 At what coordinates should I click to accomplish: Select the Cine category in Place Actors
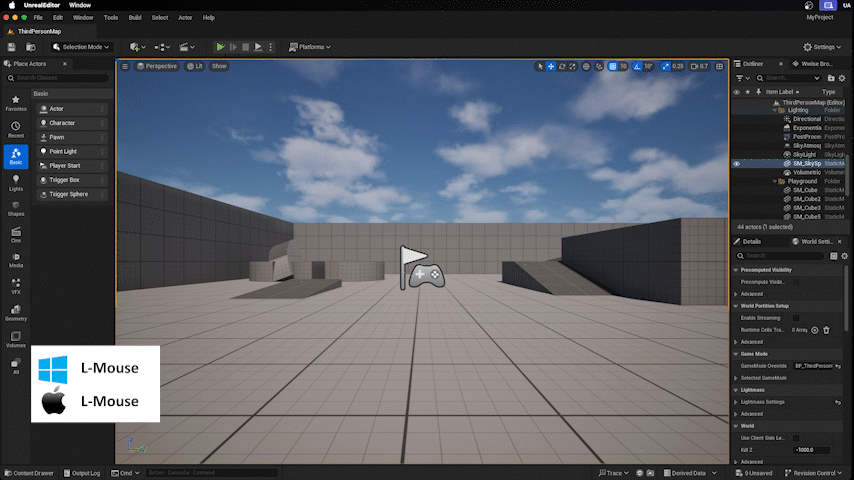(x=16, y=235)
